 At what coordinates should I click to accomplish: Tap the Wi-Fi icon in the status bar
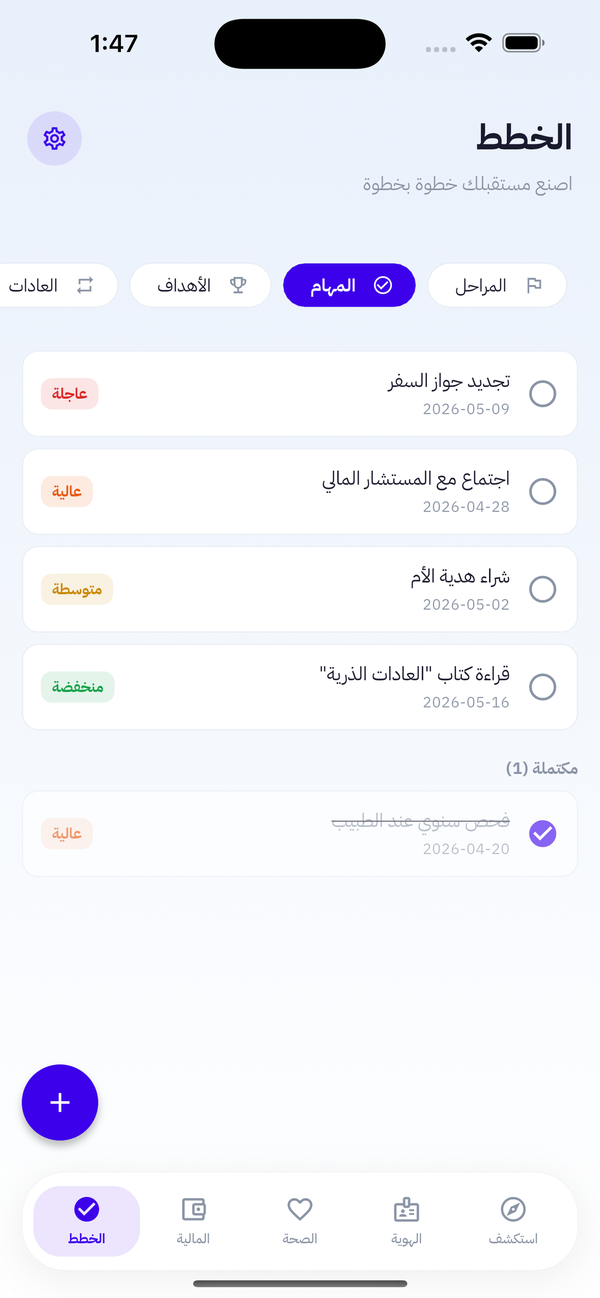477,43
